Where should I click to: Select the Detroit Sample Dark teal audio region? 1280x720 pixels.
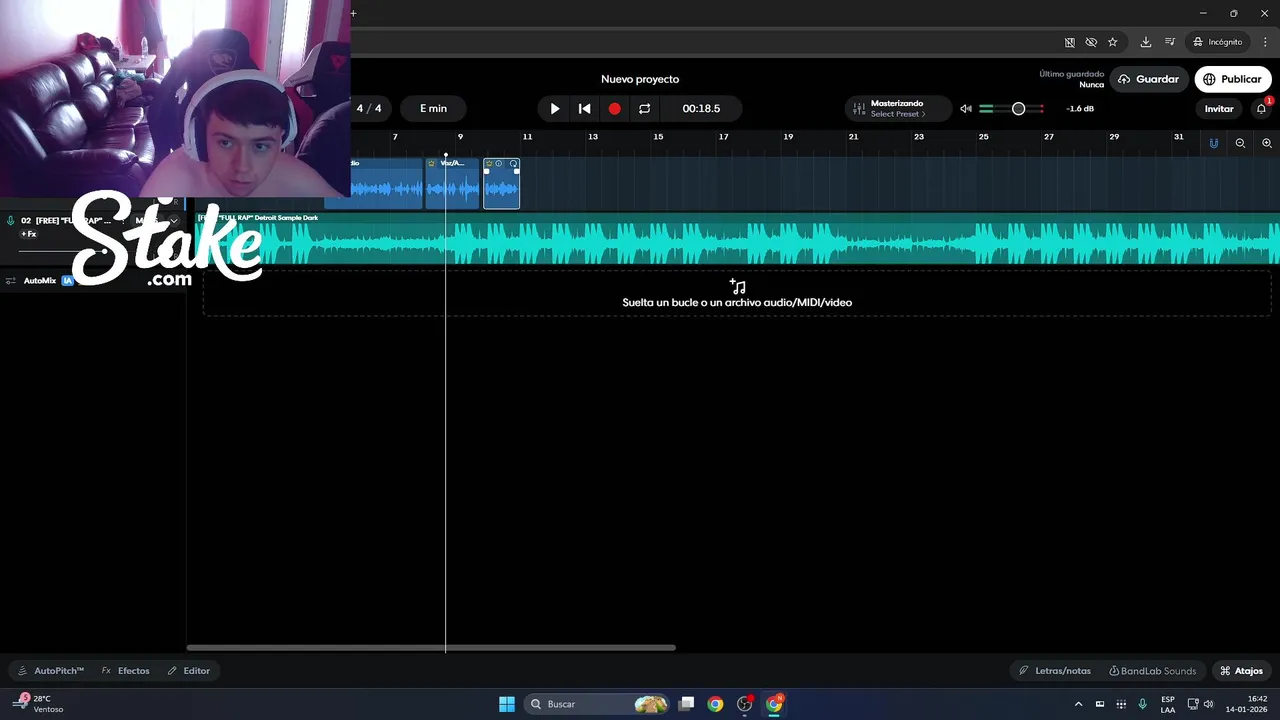coord(738,239)
